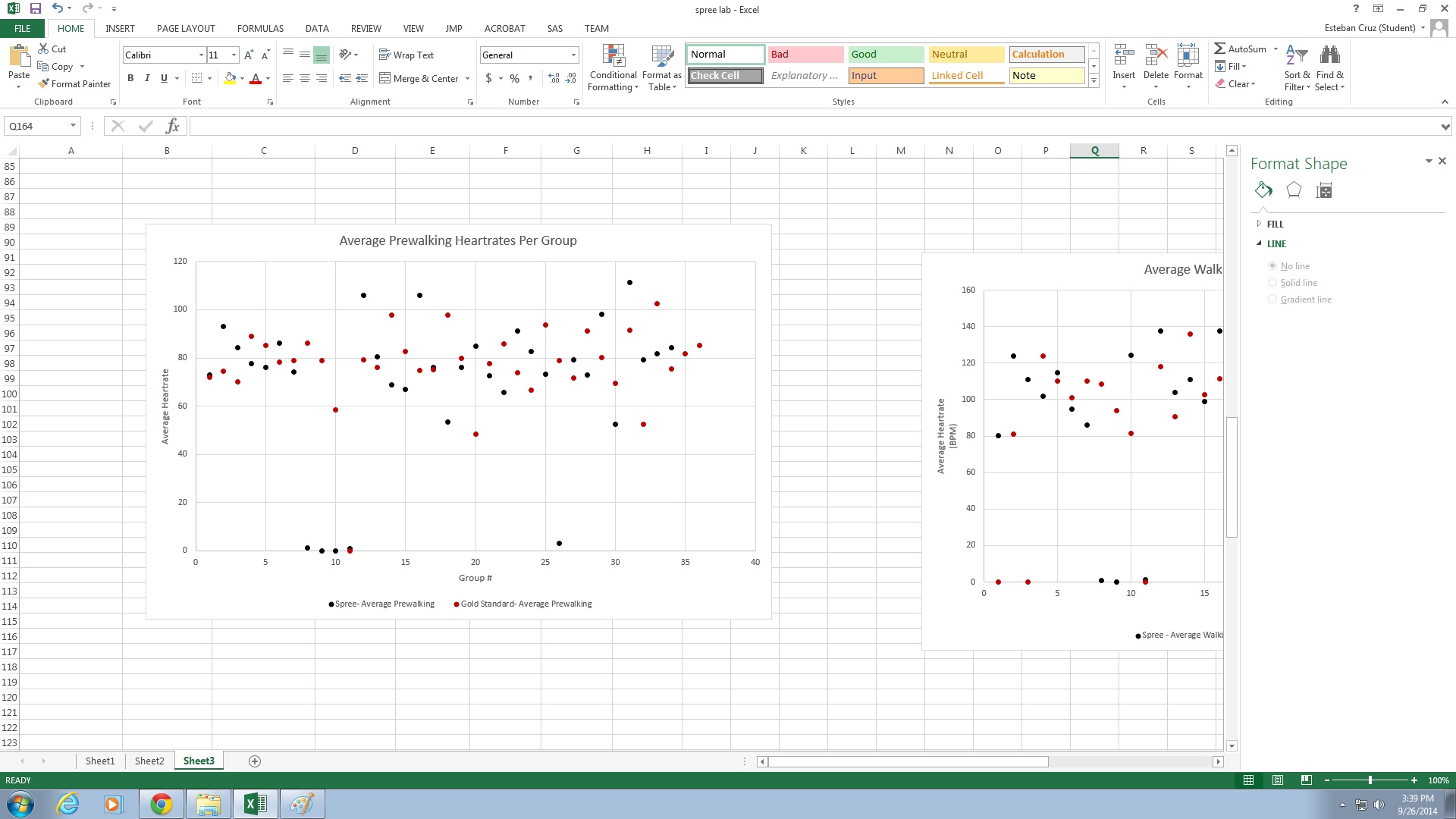Open Sort & Filter tool

pyautogui.click(x=1297, y=56)
